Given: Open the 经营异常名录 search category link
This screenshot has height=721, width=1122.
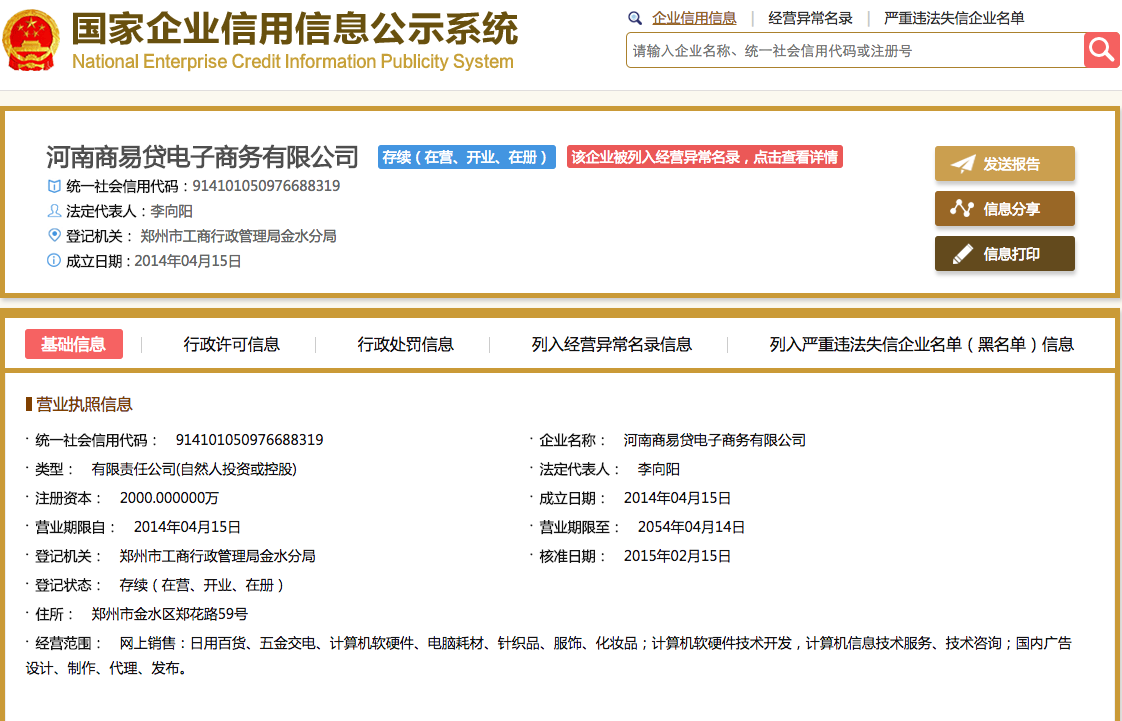Looking at the screenshot, I should [x=810, y=18].
